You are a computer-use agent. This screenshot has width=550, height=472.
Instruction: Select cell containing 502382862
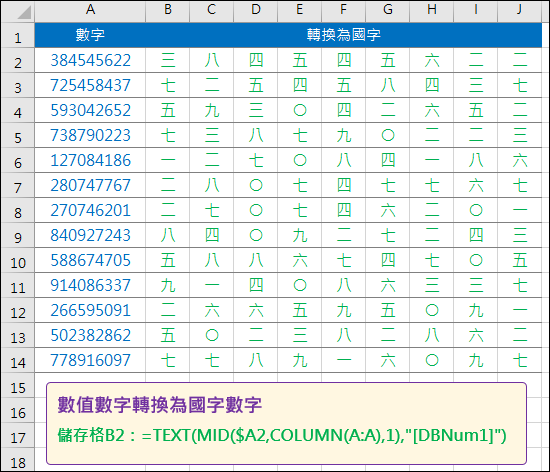point(90,335)
